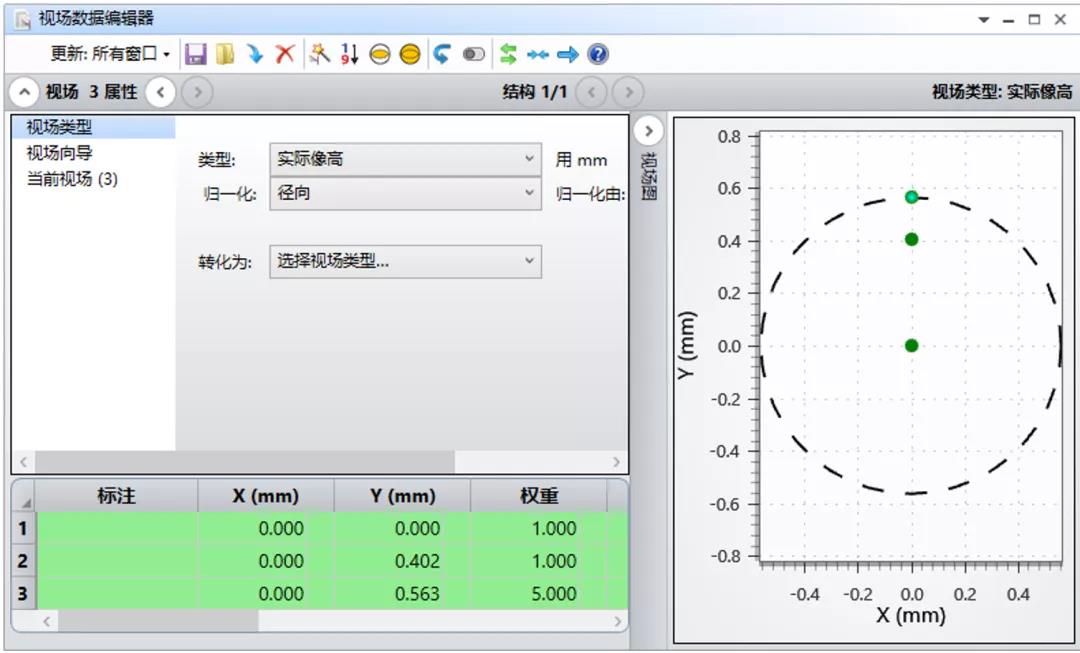
Task: Open the 类型 dropdown showing 实际像高
Action: tap(405, 159)
